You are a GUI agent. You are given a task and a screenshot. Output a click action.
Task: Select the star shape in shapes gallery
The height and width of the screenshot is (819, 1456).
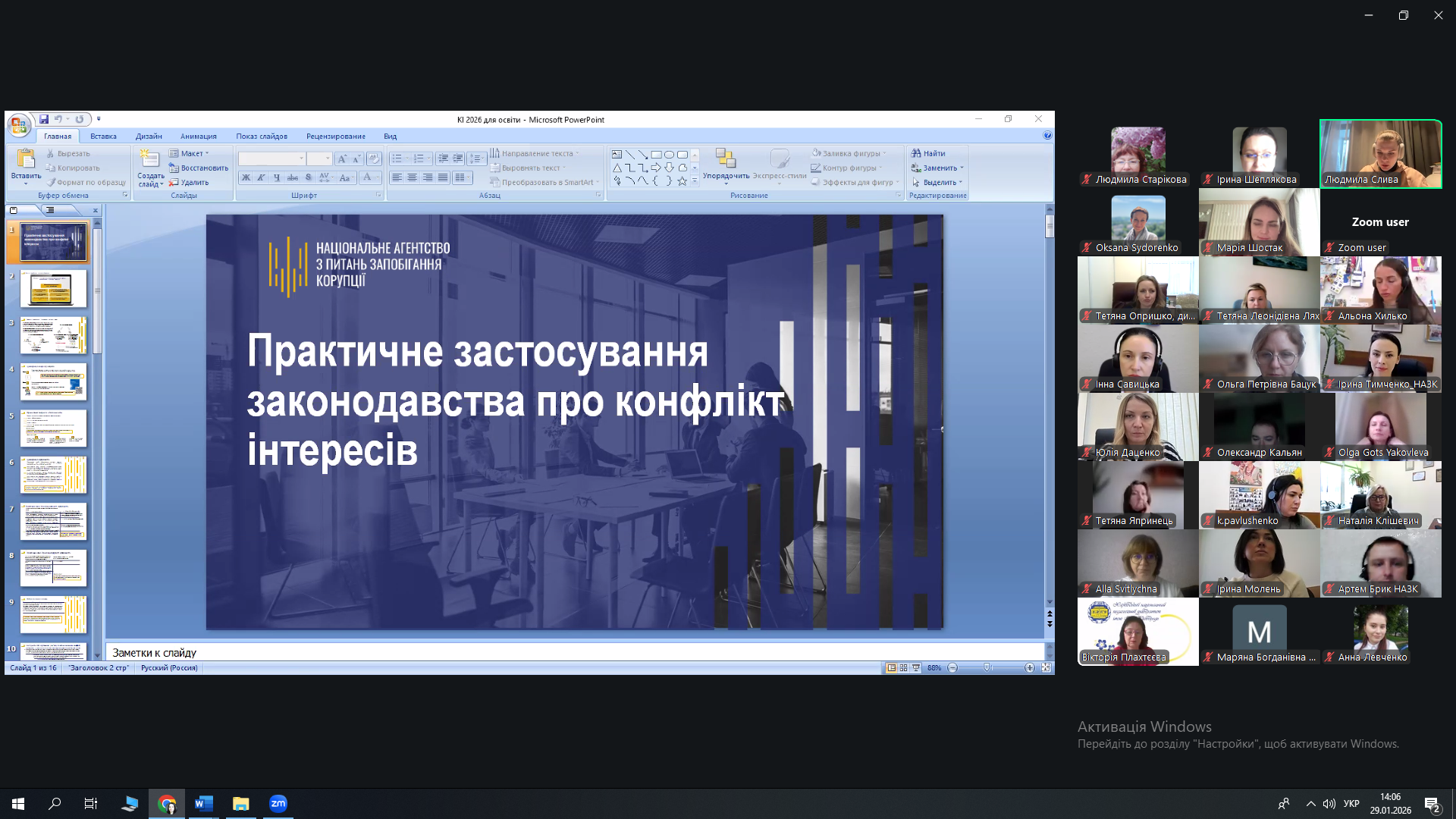[682, 181]
